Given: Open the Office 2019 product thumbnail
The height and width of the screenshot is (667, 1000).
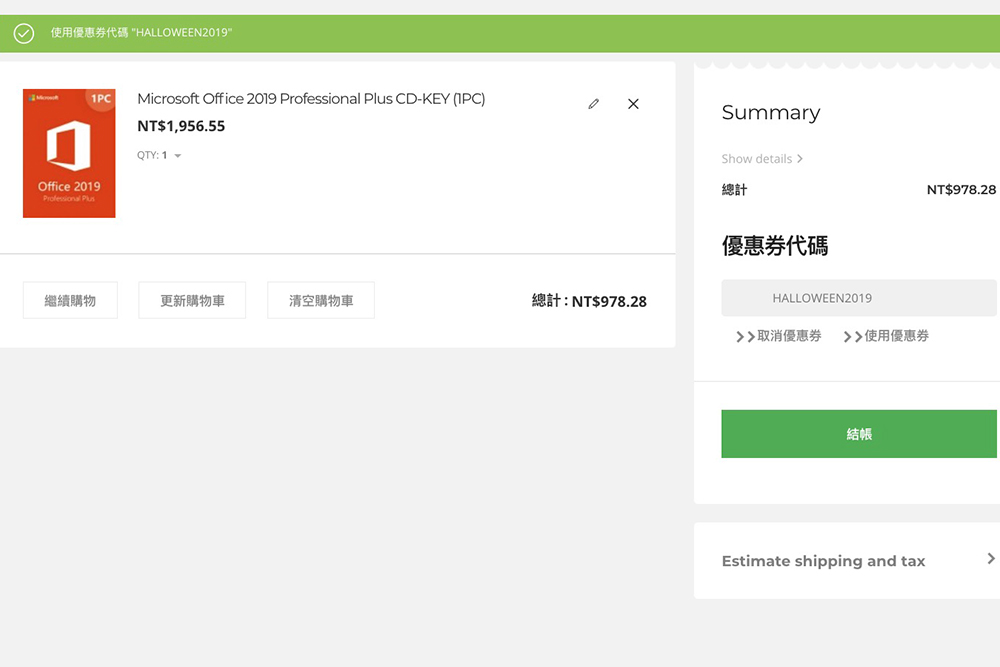Looking at the screenshot, I should [x=69, y=153].
